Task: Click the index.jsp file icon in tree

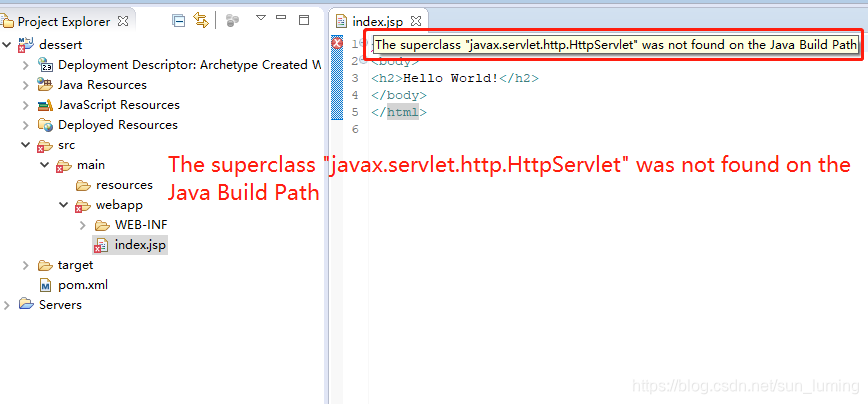Action: tap(101, 245)
